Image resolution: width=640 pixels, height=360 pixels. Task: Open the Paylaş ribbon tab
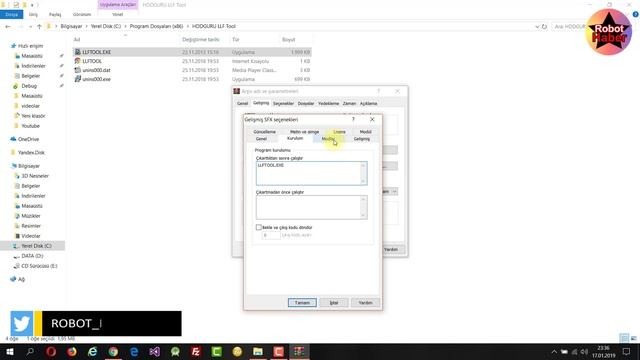55,14
